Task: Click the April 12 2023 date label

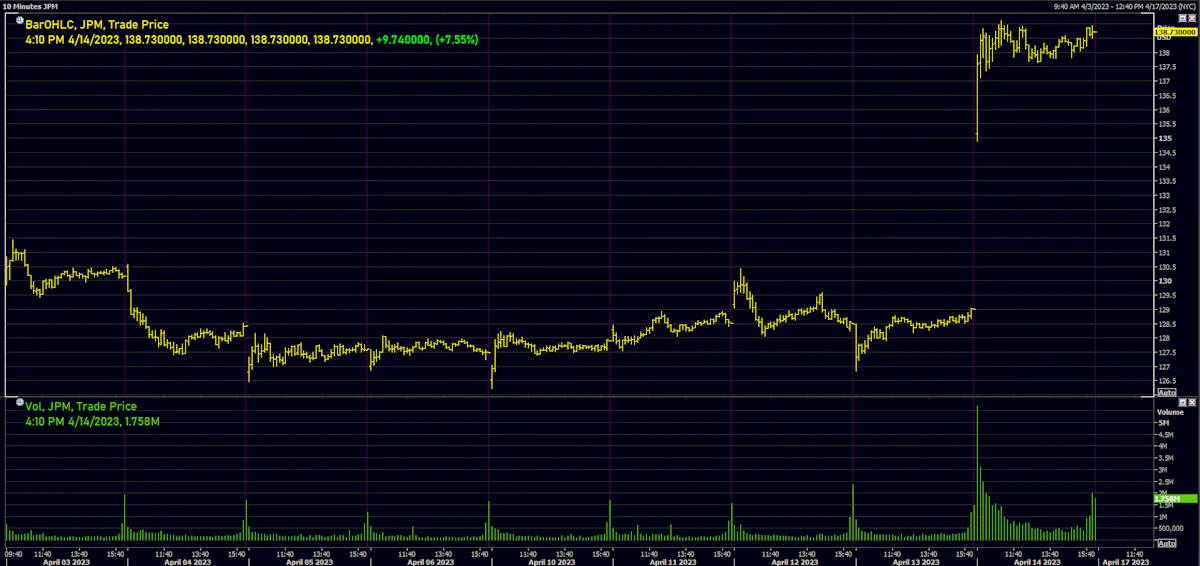Action: coord(794,561)
